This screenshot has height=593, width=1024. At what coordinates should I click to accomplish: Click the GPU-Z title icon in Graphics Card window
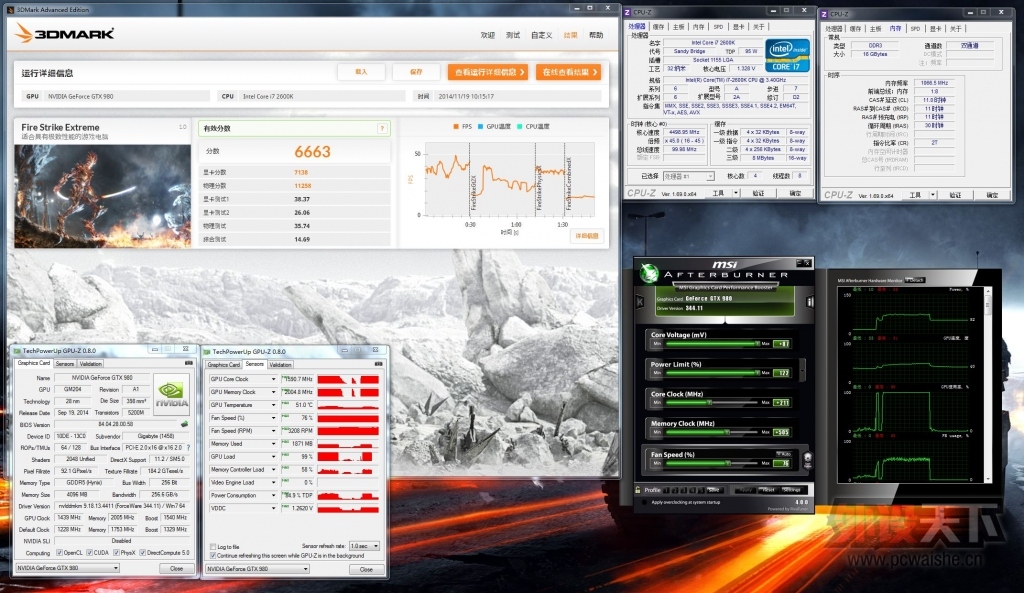17,351
